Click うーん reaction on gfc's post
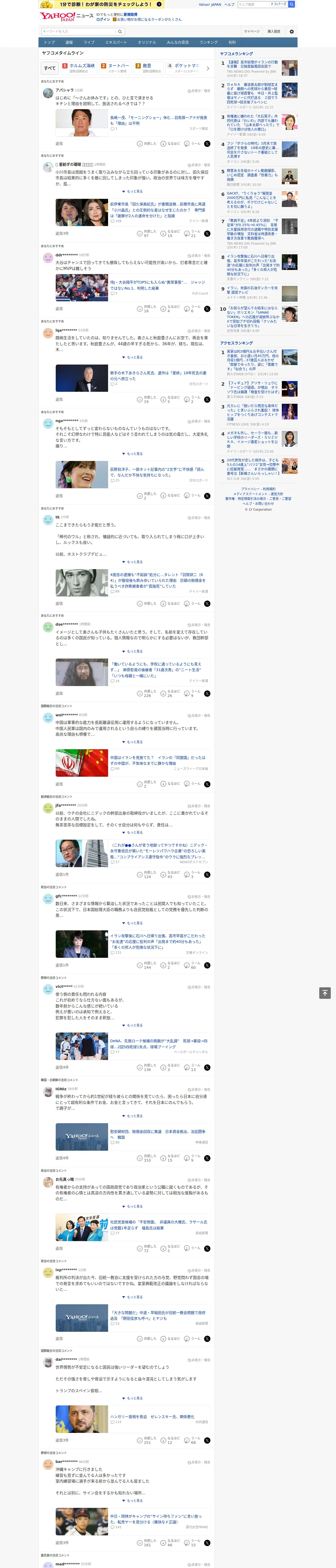Screen dimensions: 336x1568 coord(193,965)
